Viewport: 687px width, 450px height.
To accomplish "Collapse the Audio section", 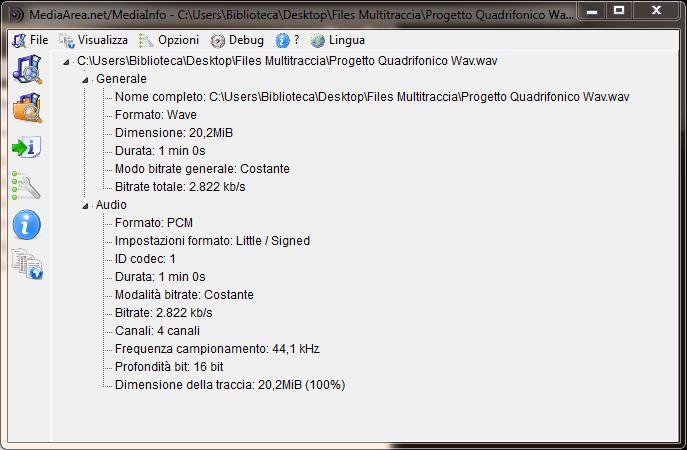I will pyautogui.click(x=85, y=206).
